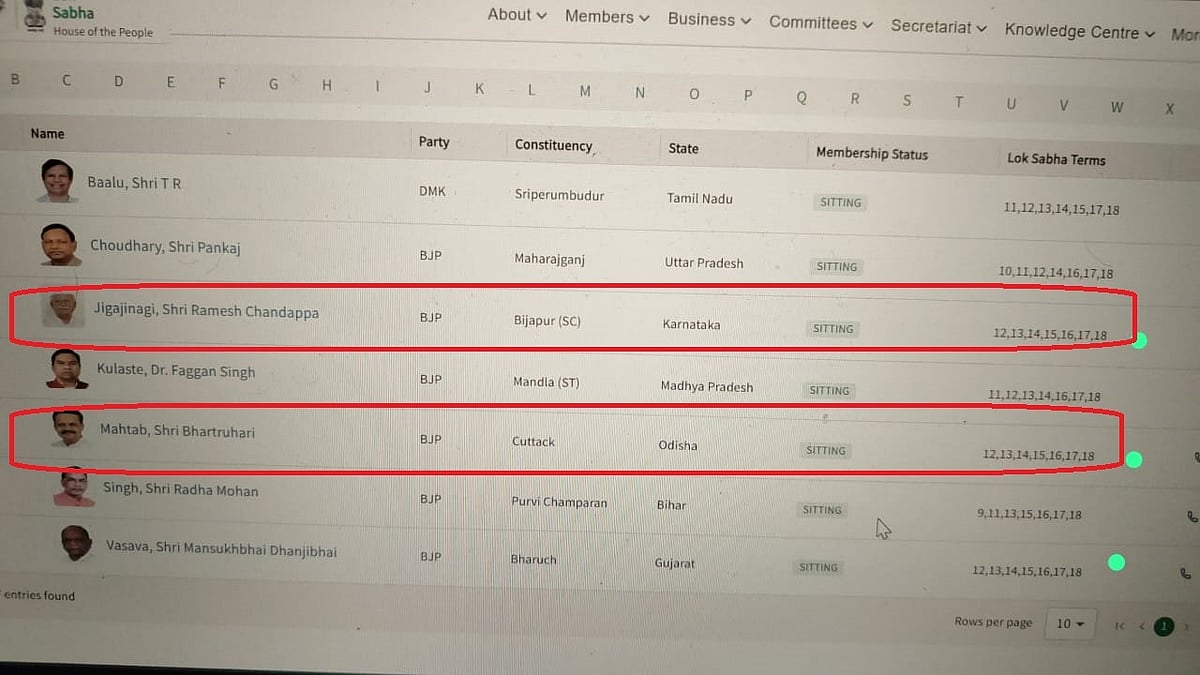1200x675 pixels.
Task: Click the photo of Kulaste, Dr. Faggan Singh
Action: click(67, 369)
